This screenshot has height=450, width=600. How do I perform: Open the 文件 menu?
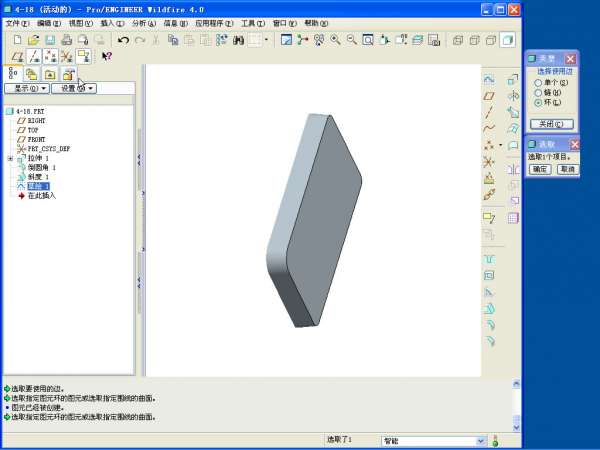tap(18, 23)
